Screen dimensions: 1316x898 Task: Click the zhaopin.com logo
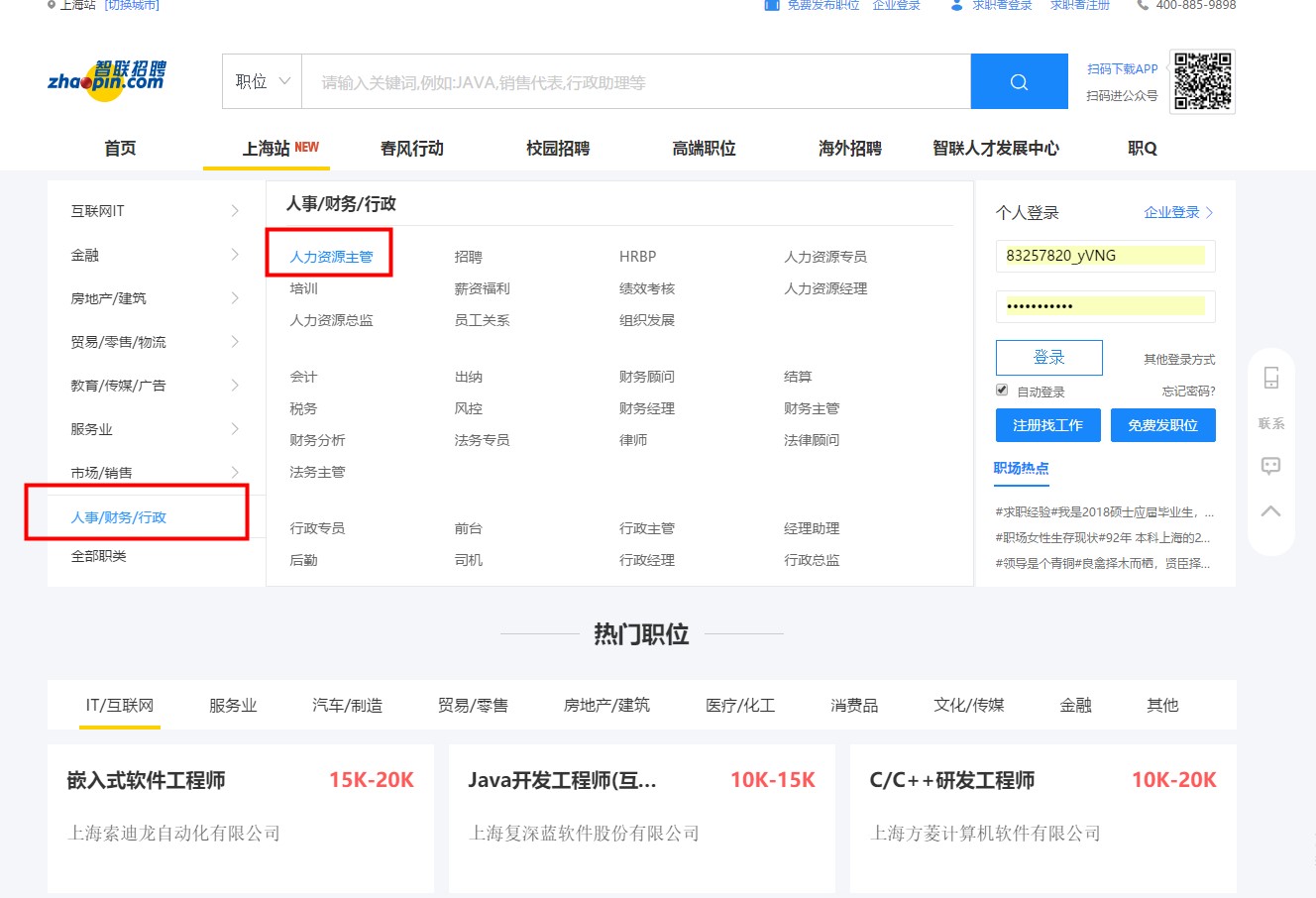point(106,79)
